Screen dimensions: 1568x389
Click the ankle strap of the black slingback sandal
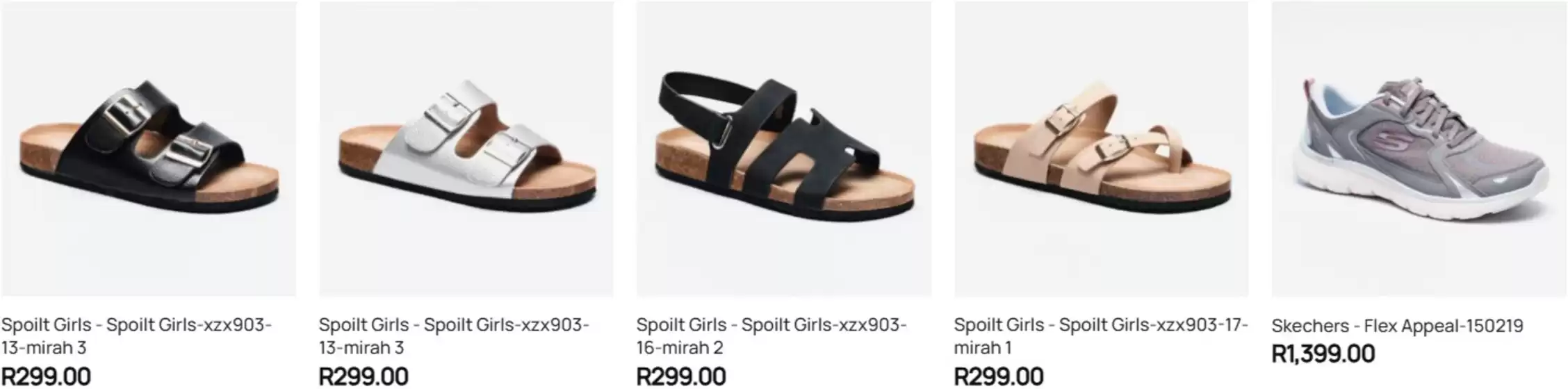coord(695,104)
